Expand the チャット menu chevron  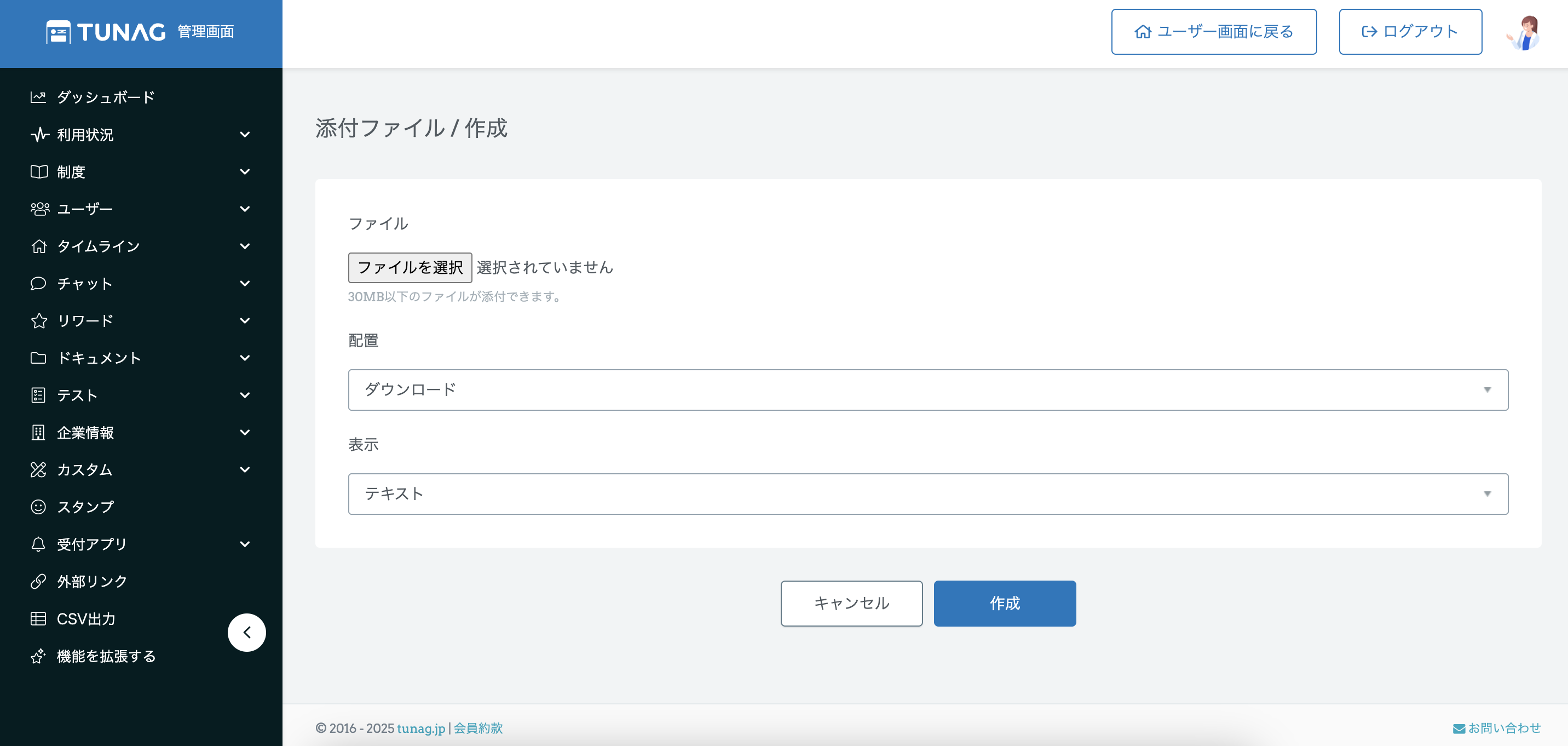pyautogui.click(x=245, y=283)
